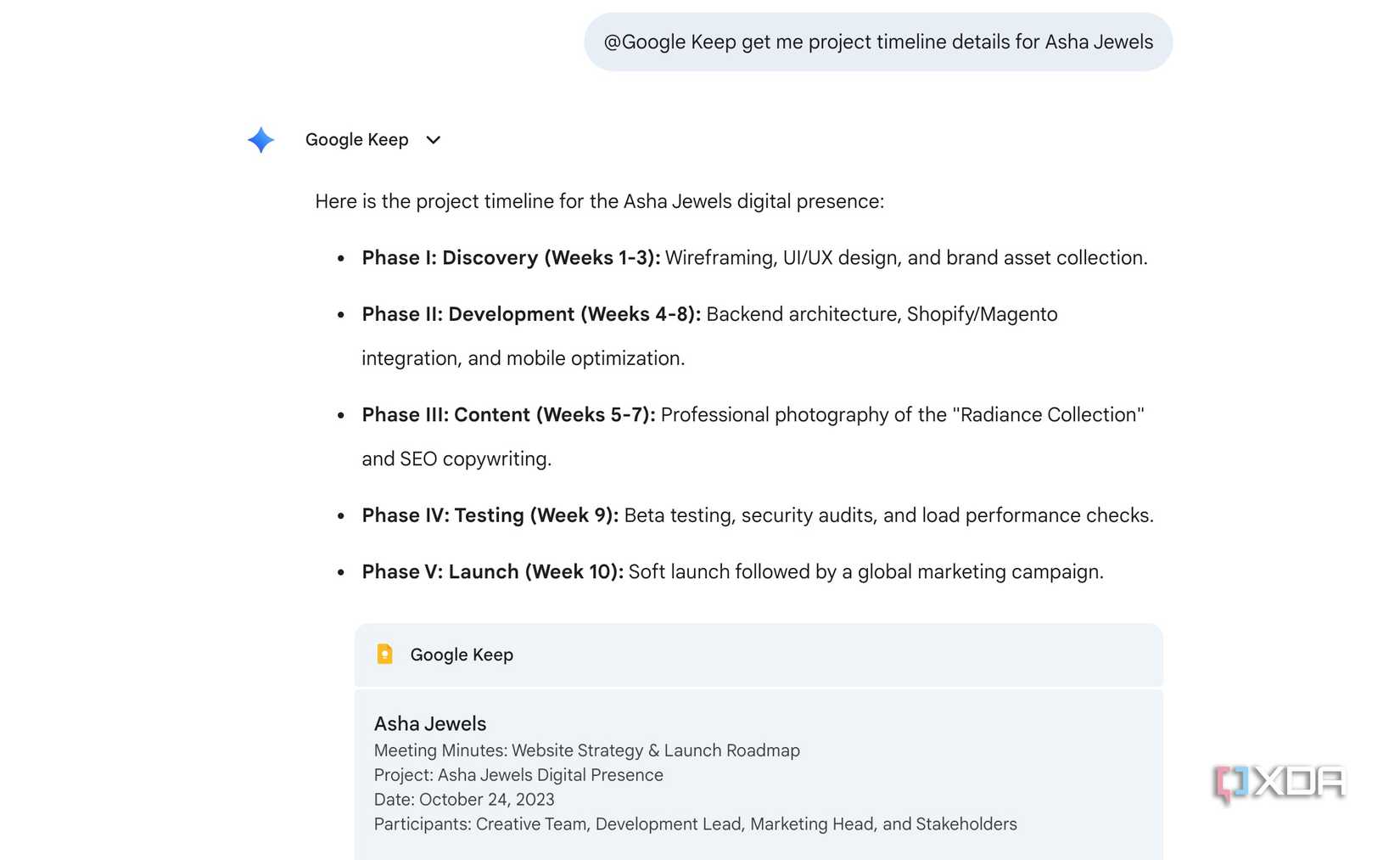Click 'Phase I: Discovery (Weeks 1-3)' text

click(x=511, y=257)
